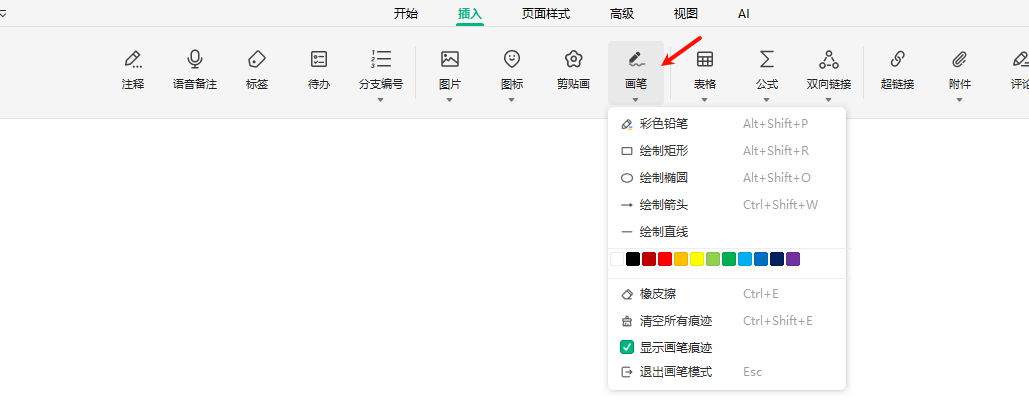This screenshot has height=416, width=1029.
Task: Insert a 待办 to-do checklist icon
Action: click(x=319, y=60)
